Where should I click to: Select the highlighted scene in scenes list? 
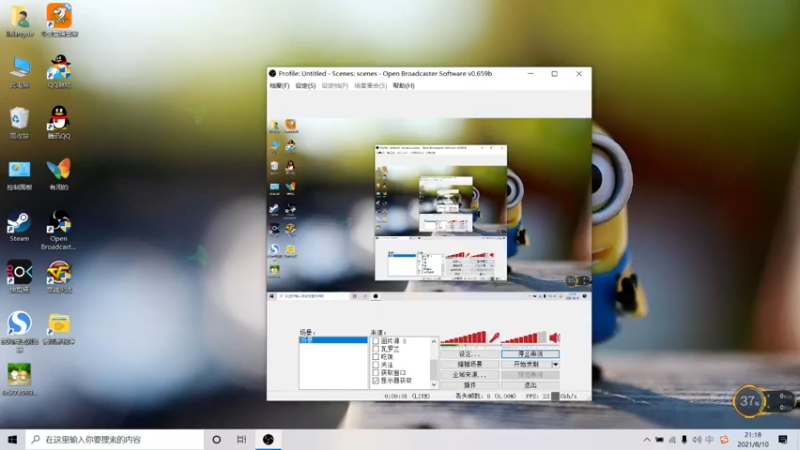[333, 340]
